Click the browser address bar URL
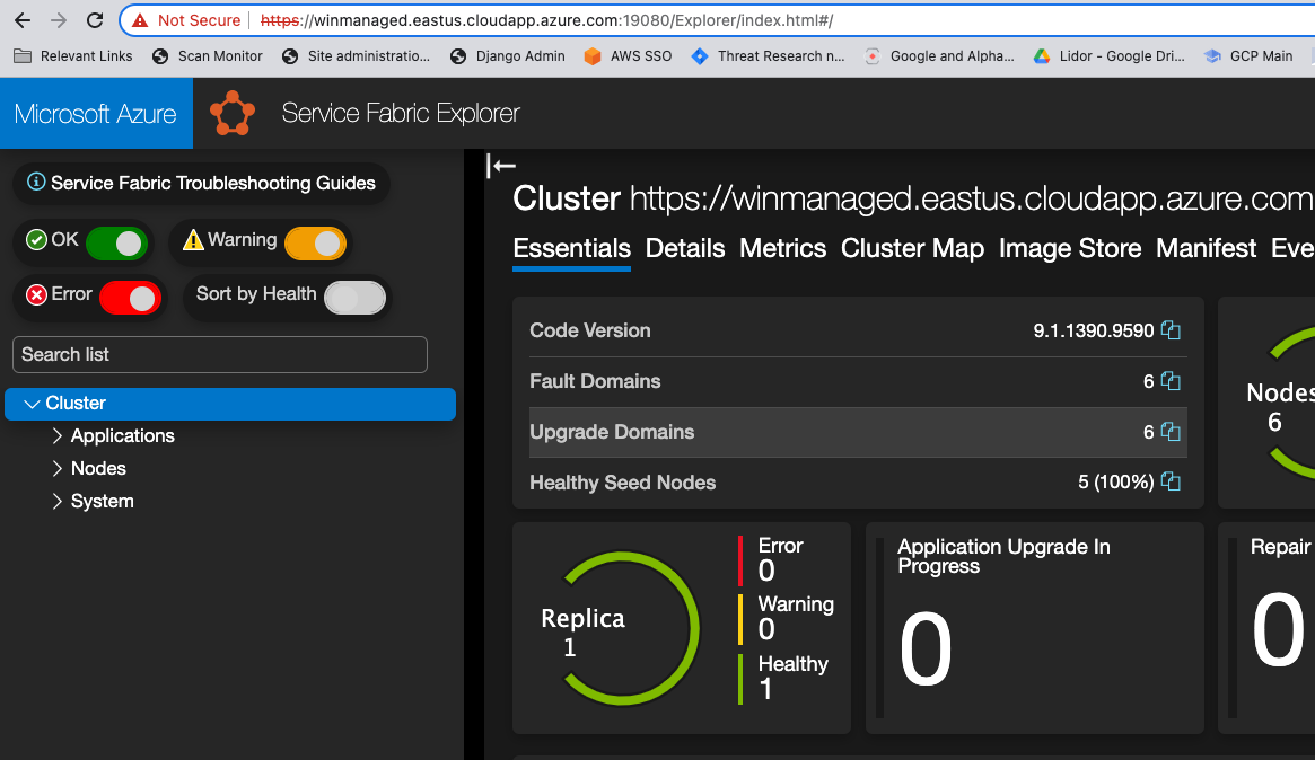1315x760 pixels. (547, 20)
